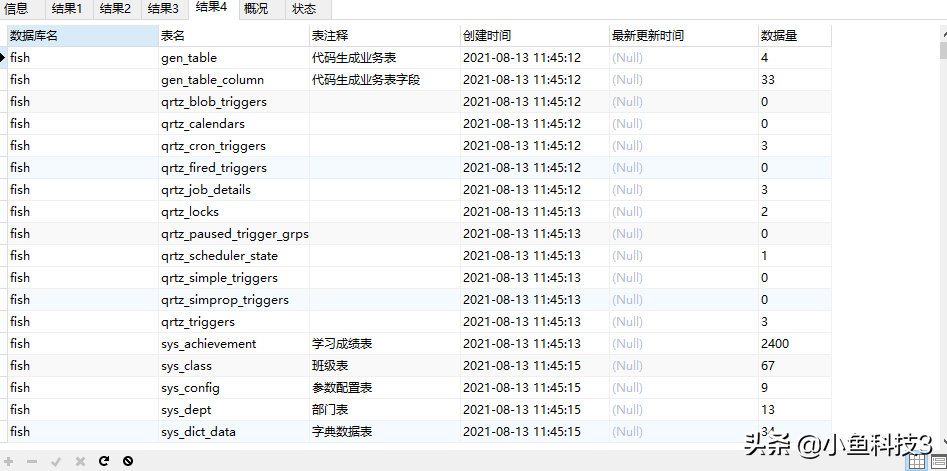Click the 表注释 column header
947x471 pixels.
point(385,36)
